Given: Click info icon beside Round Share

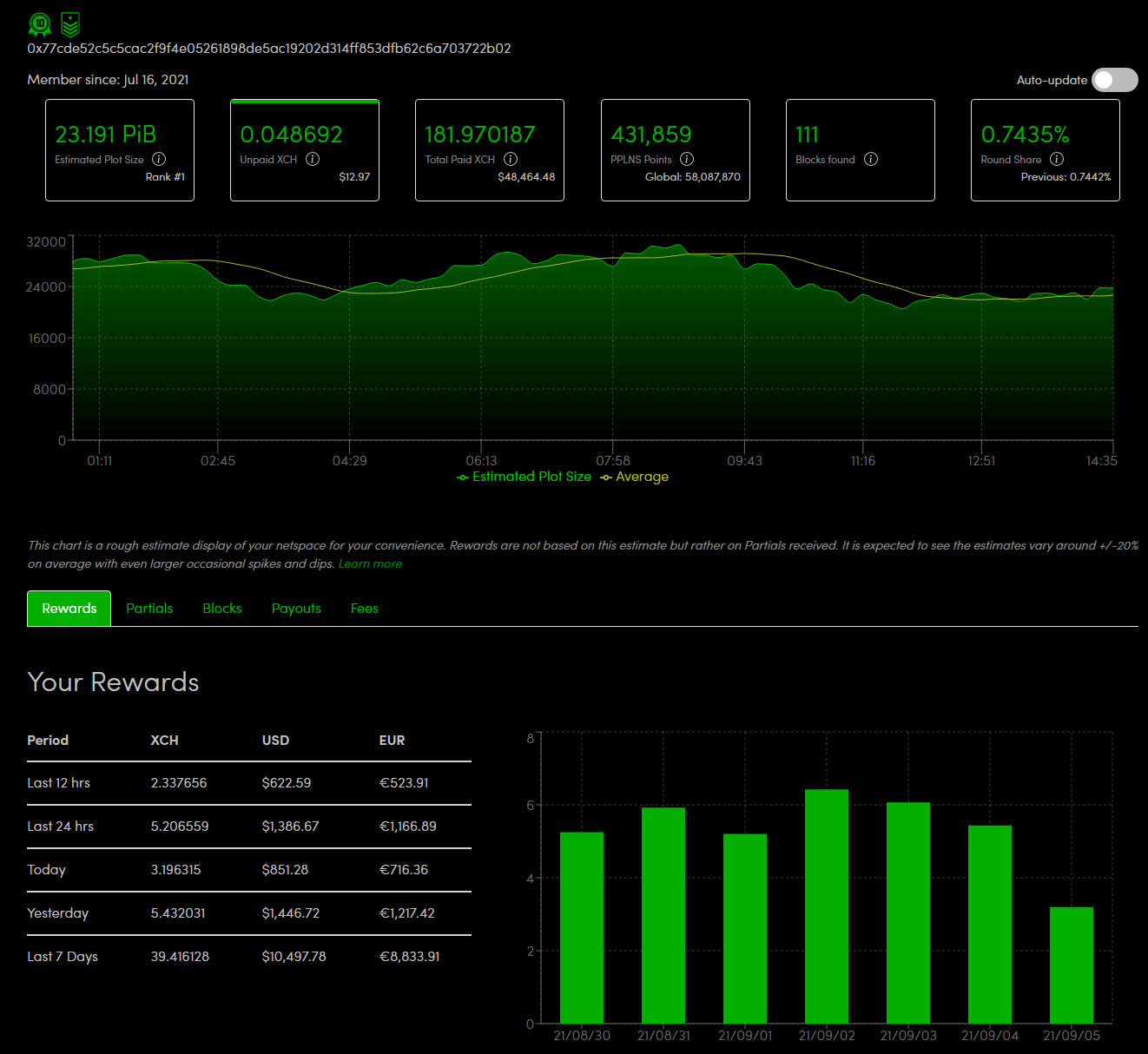Looking at the screenshot, I should click(1057, 159).
